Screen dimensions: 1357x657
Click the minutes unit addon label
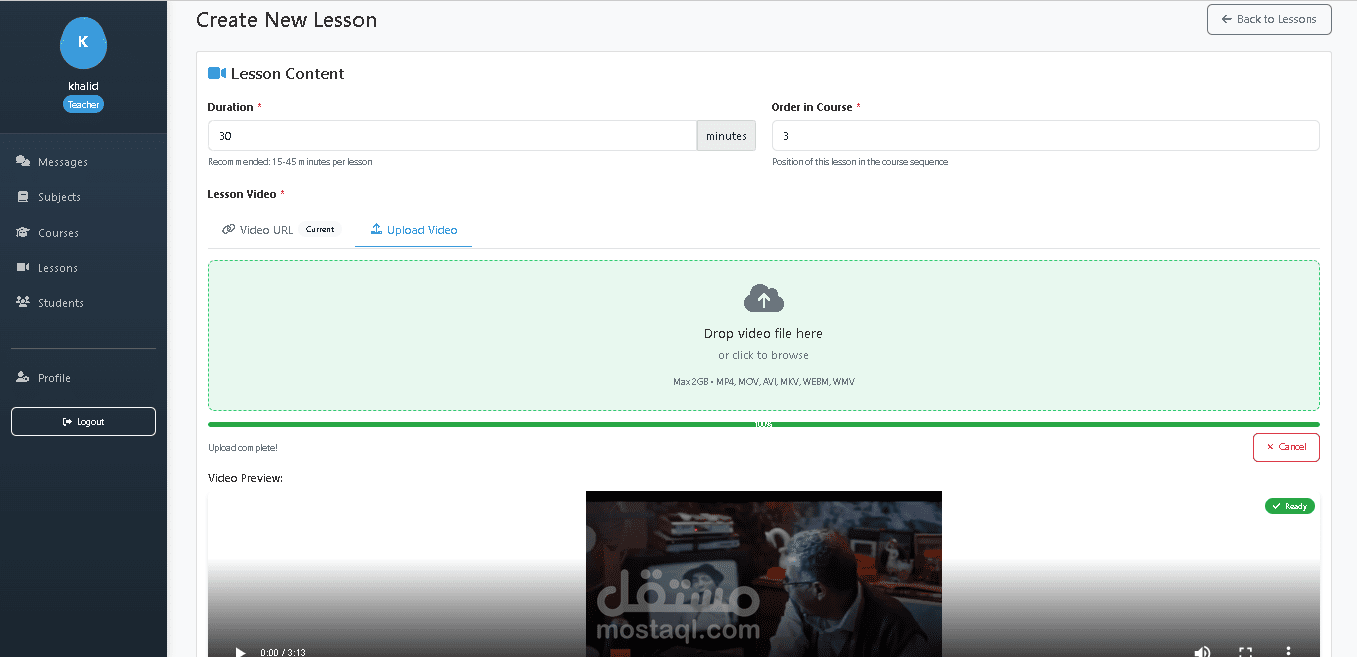click(726, 136)
